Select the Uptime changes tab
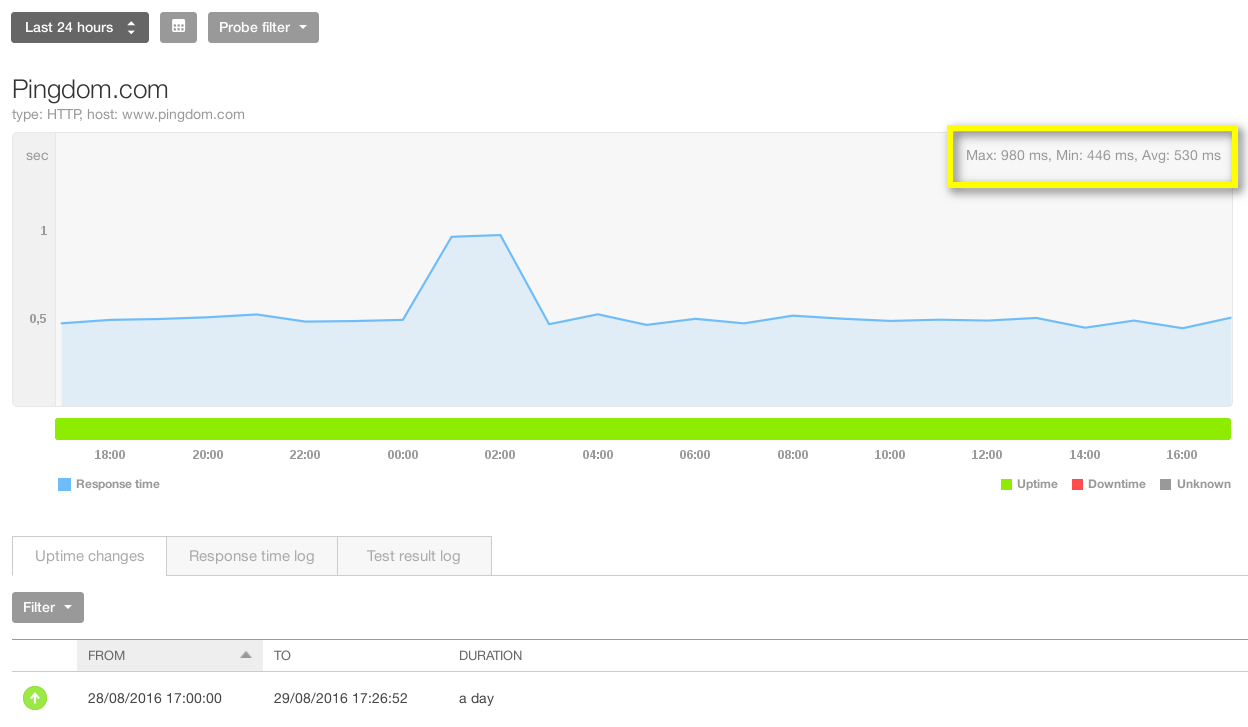The image size is (1248, 727). (x=89, y=556)
